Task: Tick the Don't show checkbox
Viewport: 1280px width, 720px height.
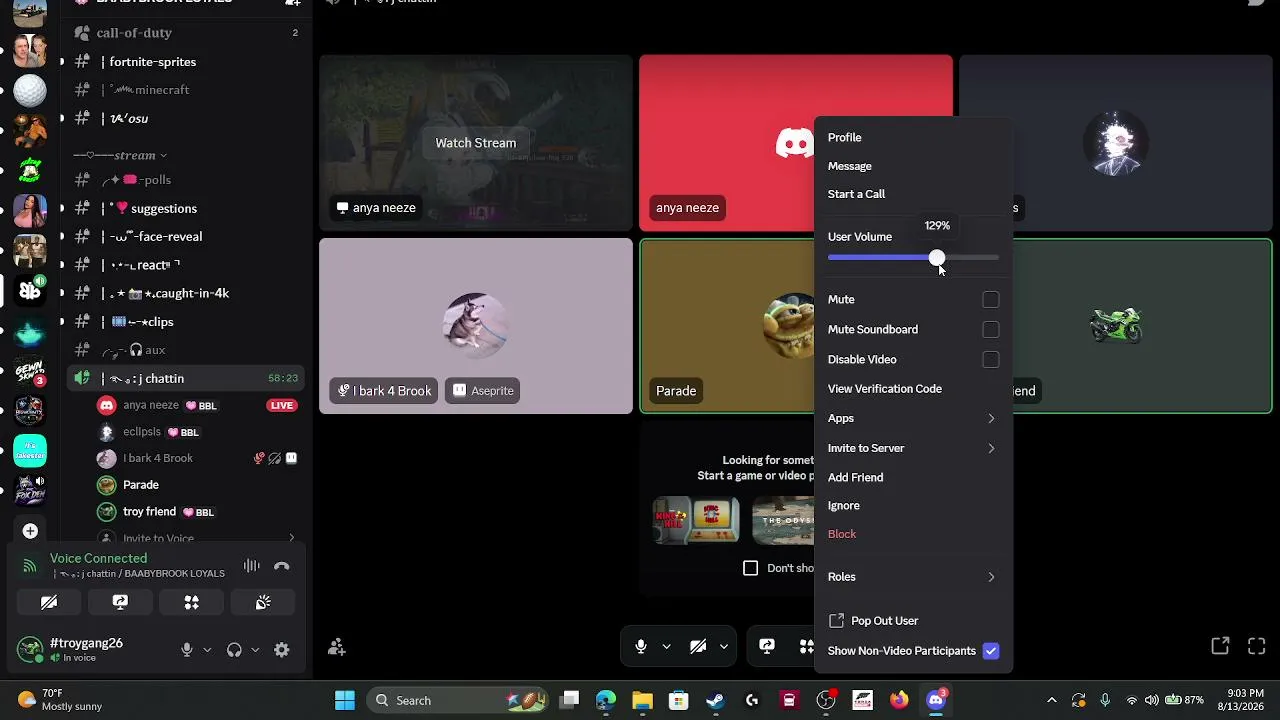Action: [751, 568]
